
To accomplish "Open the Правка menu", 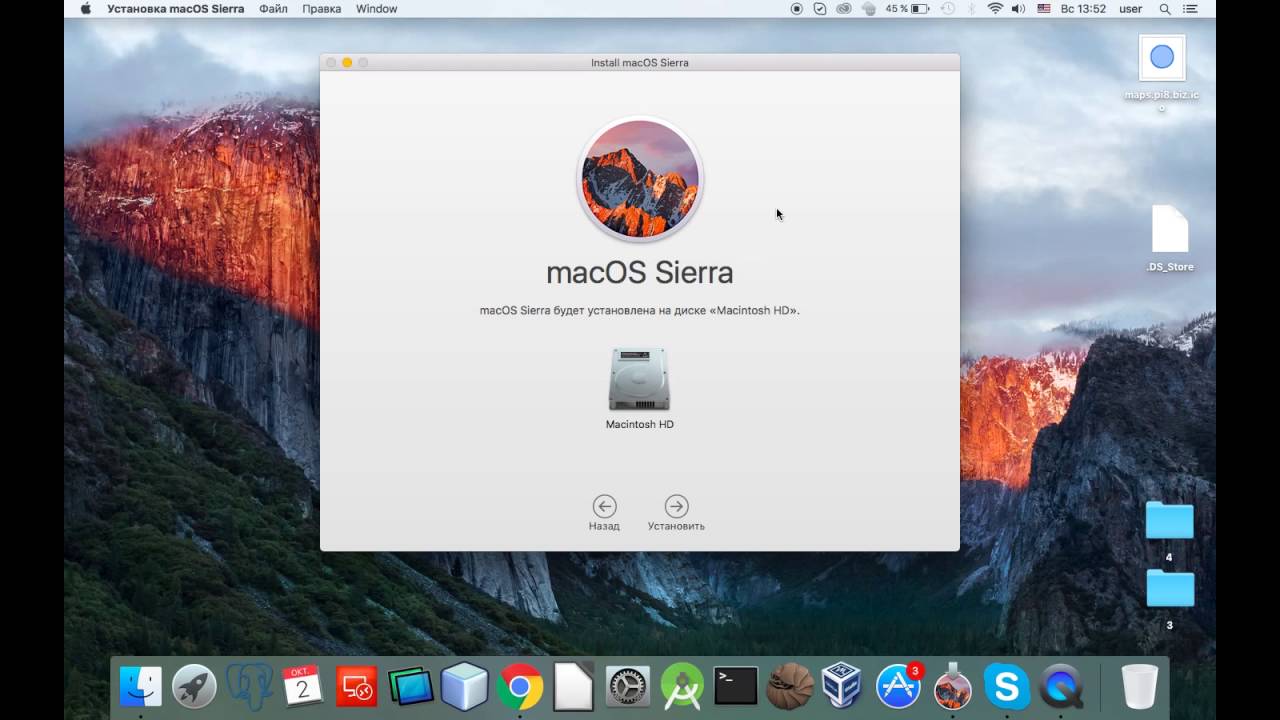I will click(321, 9).
